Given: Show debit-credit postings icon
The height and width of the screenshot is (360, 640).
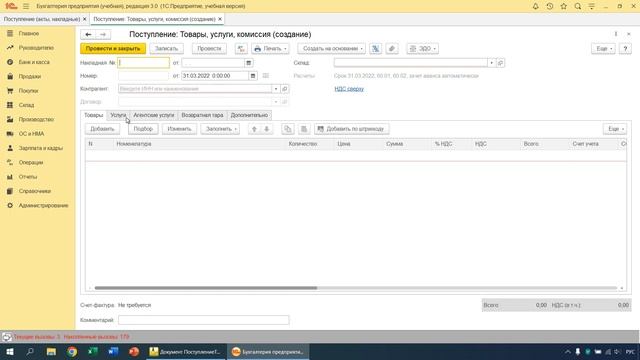Looking at the screenshot, I should 241,49.
